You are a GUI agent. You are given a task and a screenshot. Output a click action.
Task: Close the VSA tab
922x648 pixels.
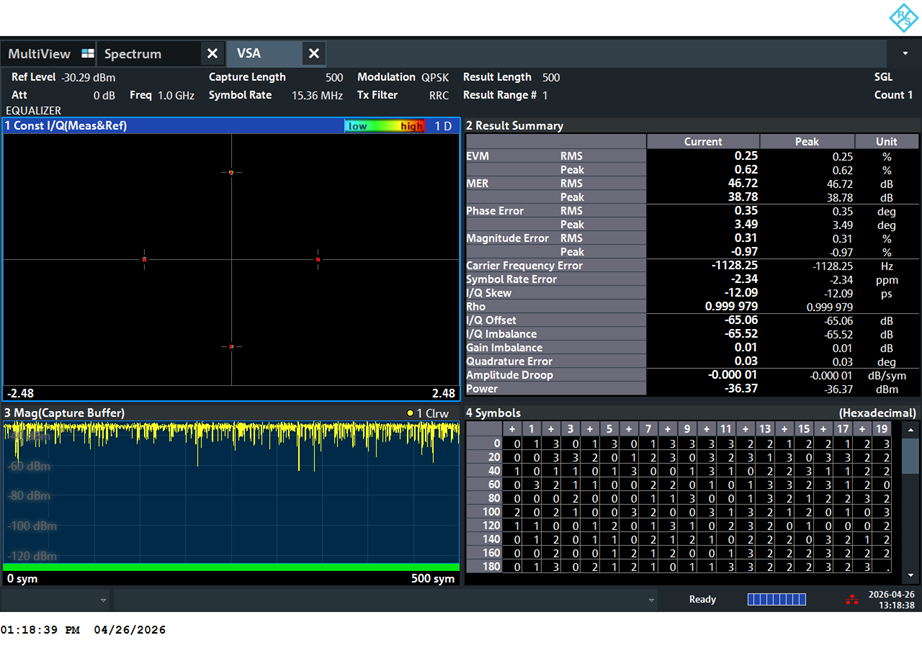tap(314, 54)
